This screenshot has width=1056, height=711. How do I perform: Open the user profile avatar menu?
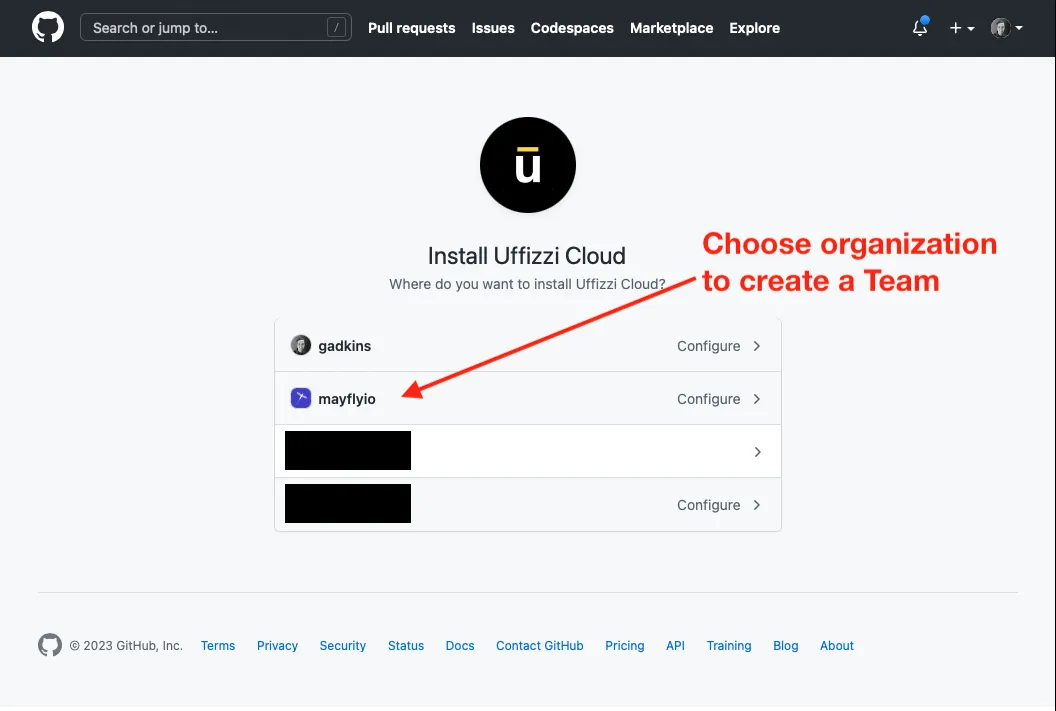[x=1005, y=28]
